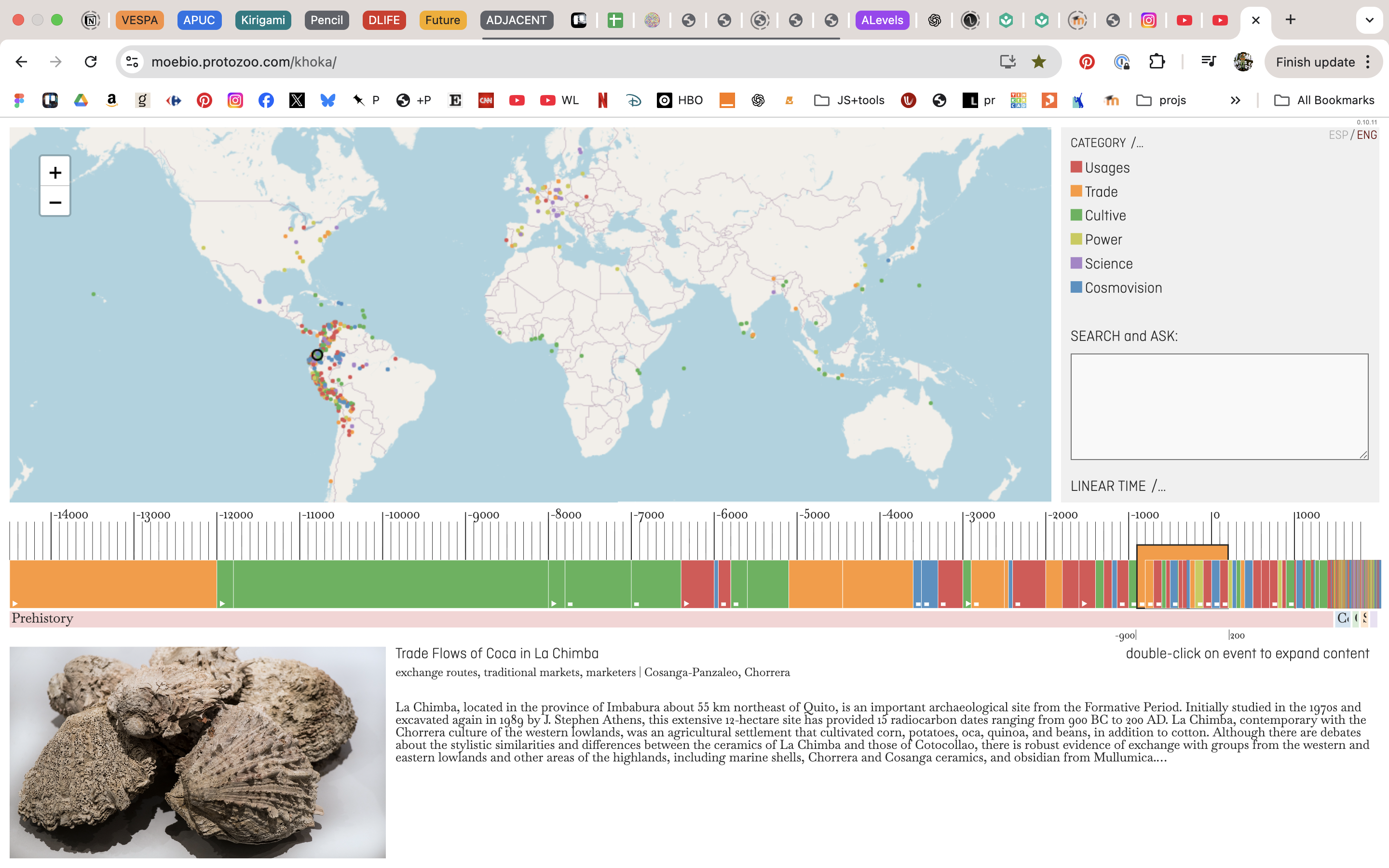Toggle the Cosmovision category filter
The height and width of the screenshot is (868, 1389).
pos(1116,287)
